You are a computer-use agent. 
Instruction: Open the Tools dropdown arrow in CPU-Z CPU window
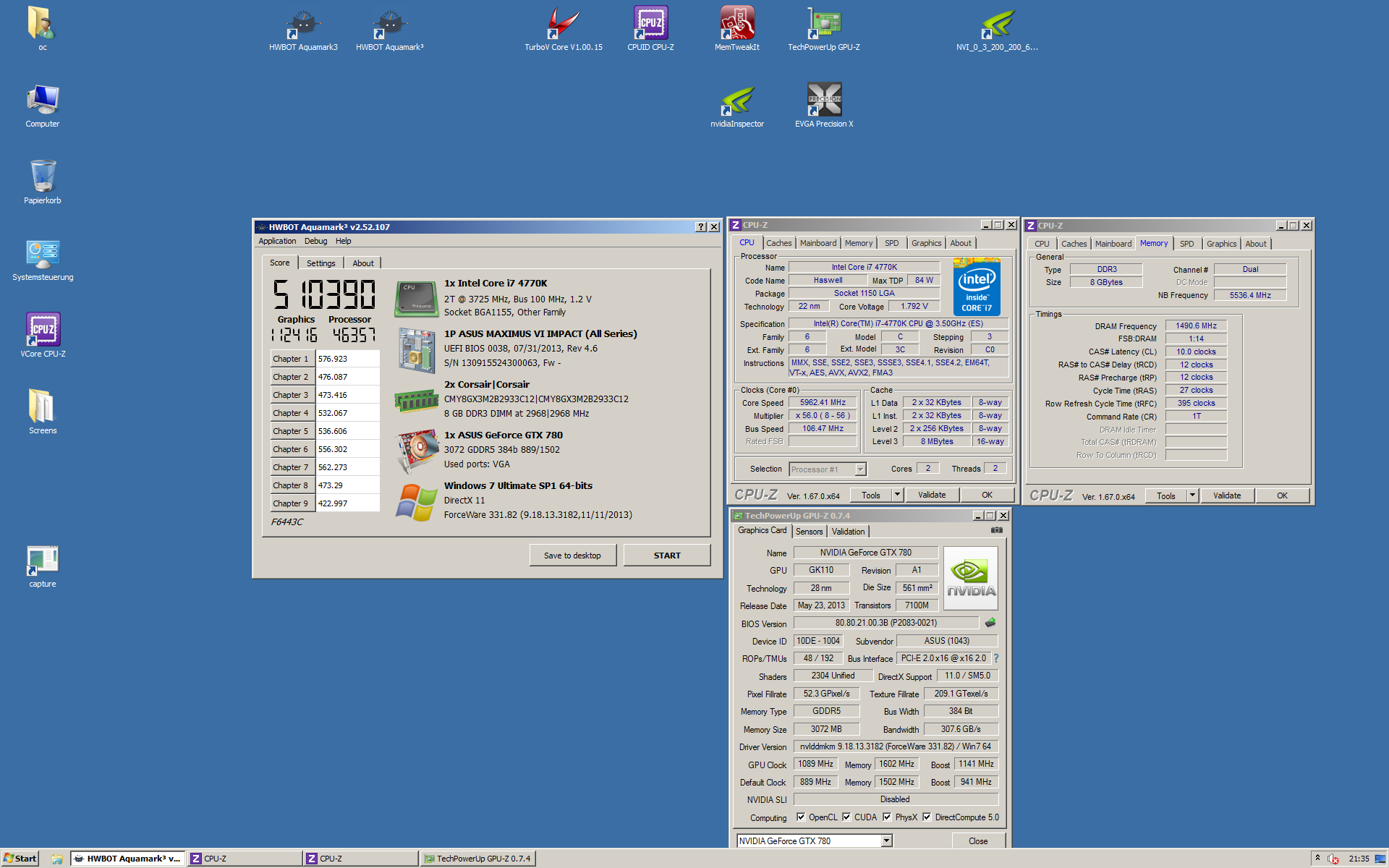(x=897, y=495)
